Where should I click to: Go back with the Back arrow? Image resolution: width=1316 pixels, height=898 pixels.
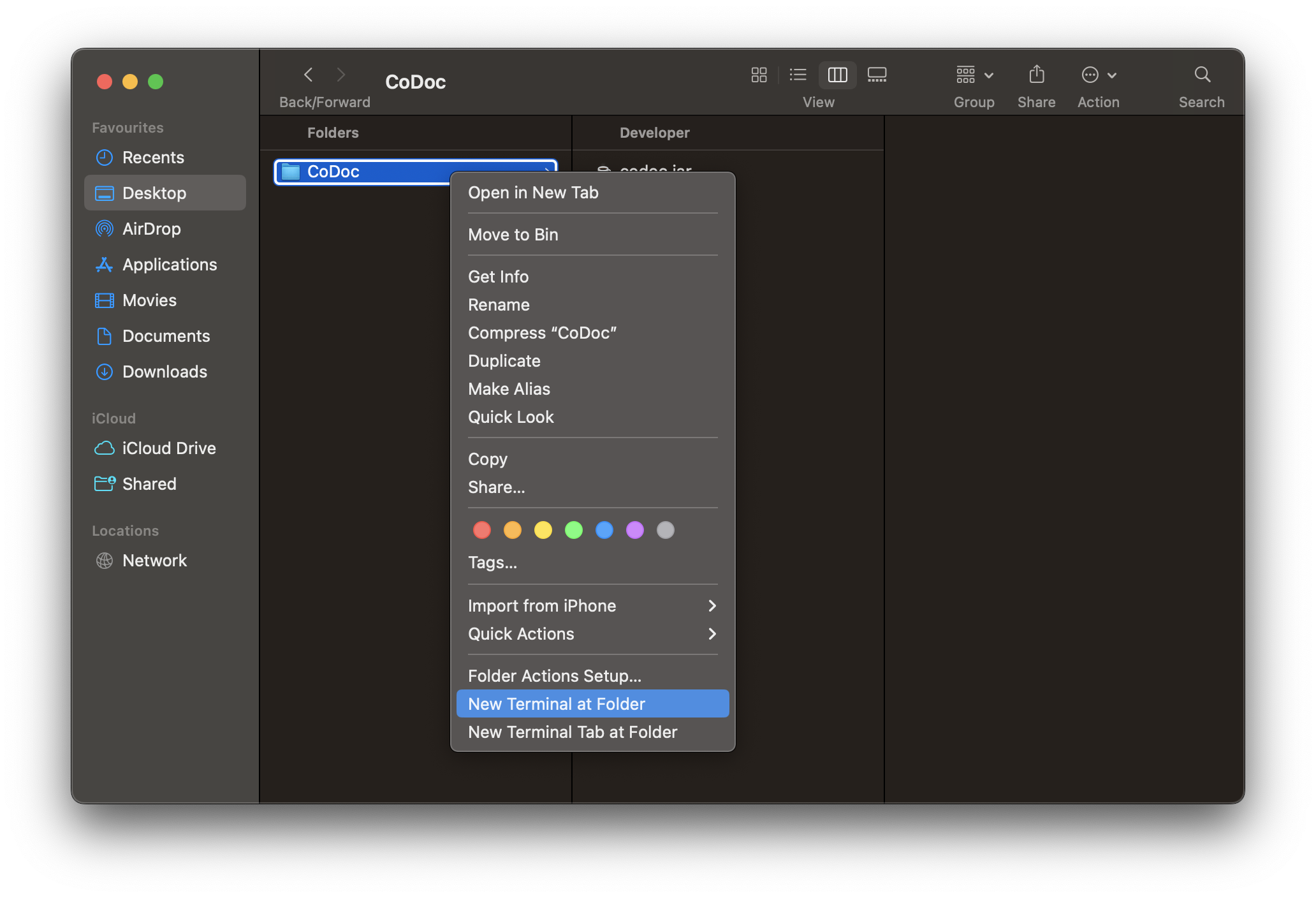(309, 75)
